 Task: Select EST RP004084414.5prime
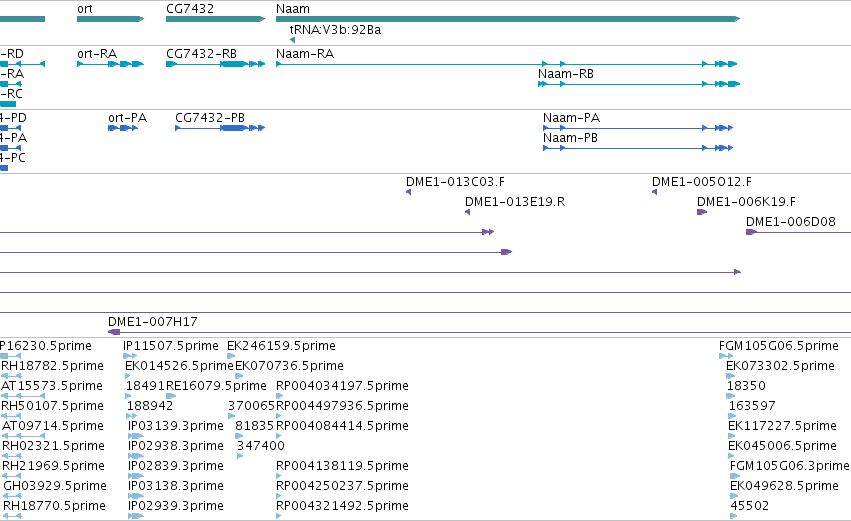point(342,426)
